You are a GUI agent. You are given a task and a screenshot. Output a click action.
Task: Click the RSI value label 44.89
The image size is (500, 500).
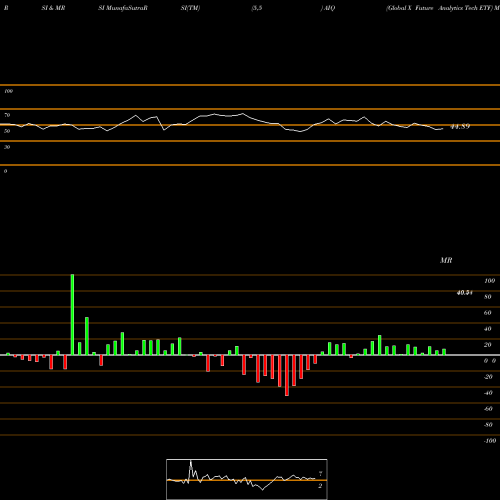460,127
